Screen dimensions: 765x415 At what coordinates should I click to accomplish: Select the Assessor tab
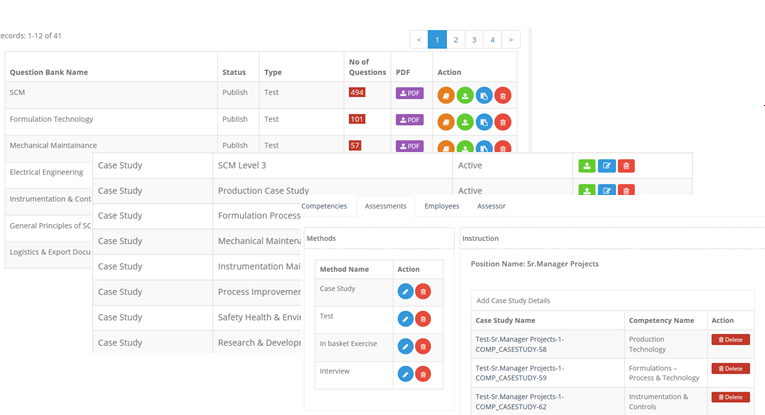[491, 206]
